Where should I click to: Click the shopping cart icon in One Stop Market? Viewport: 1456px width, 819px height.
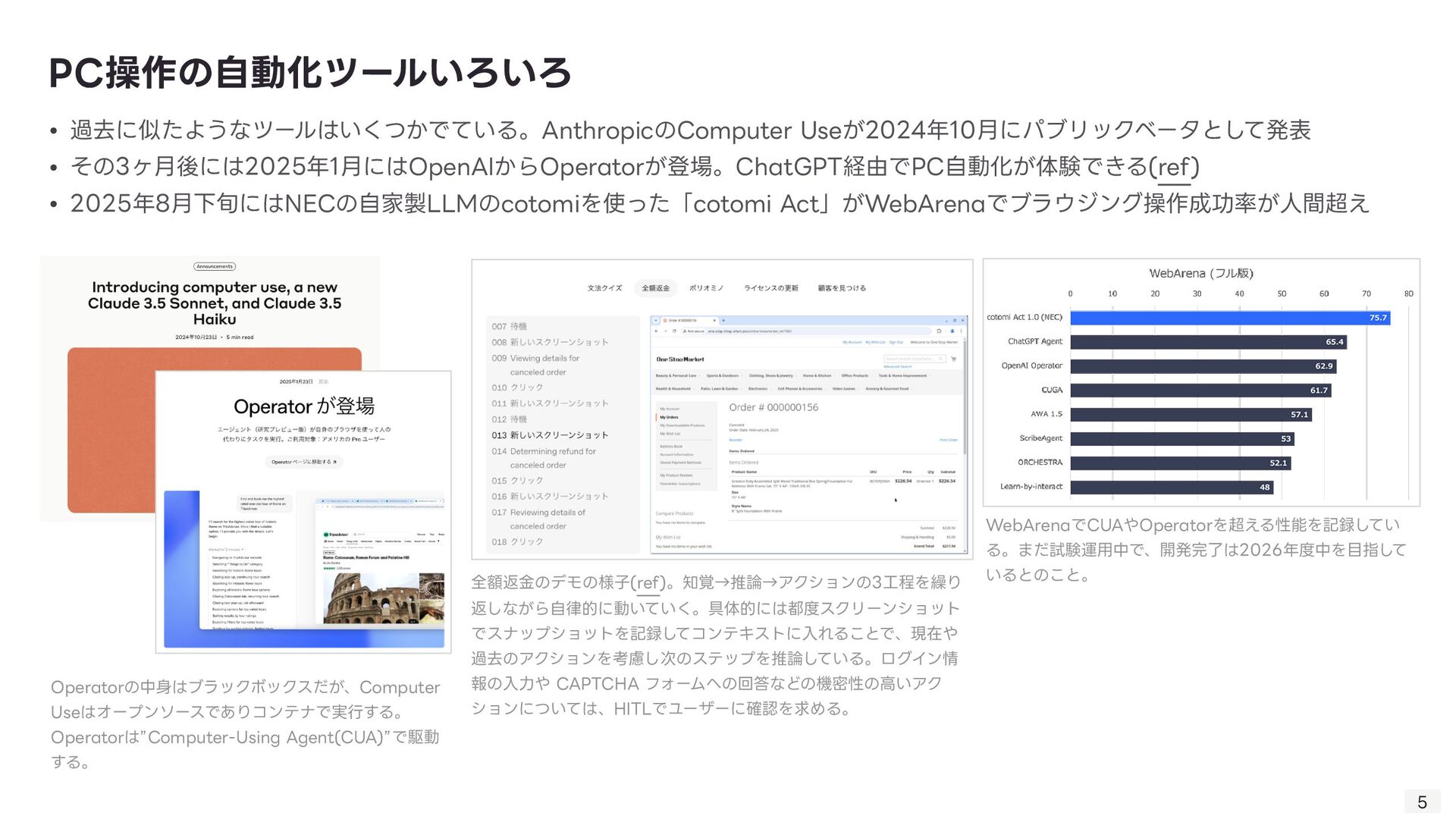click(x=953, y=359)
